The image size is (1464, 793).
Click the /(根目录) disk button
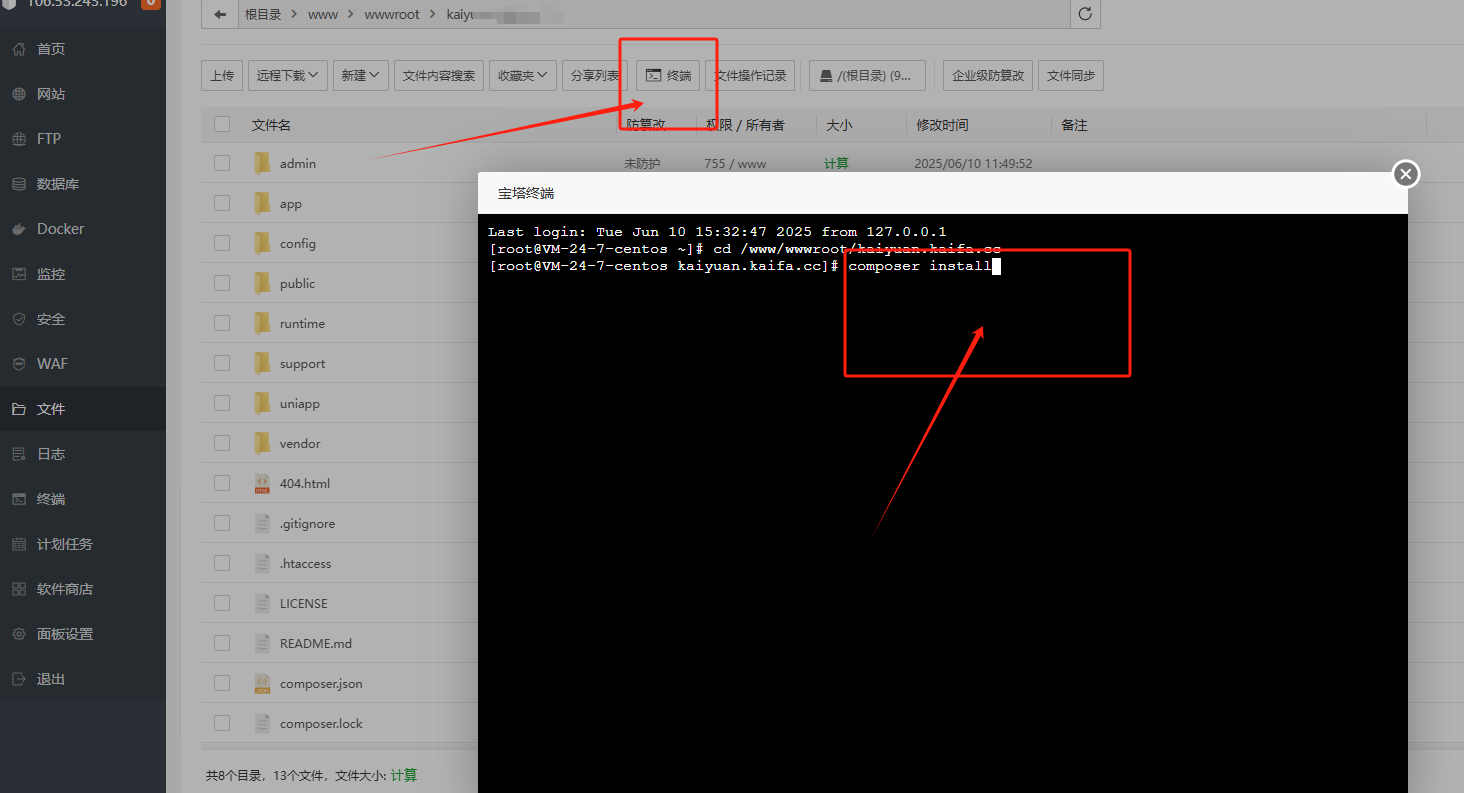tap(867, 75)
